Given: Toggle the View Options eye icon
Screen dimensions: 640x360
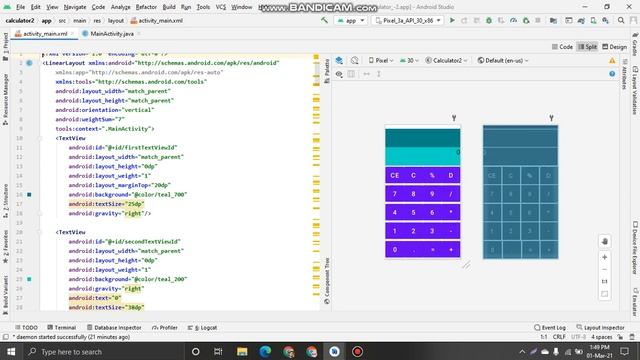Looking at the screenshot, I should tap(339, 74).
